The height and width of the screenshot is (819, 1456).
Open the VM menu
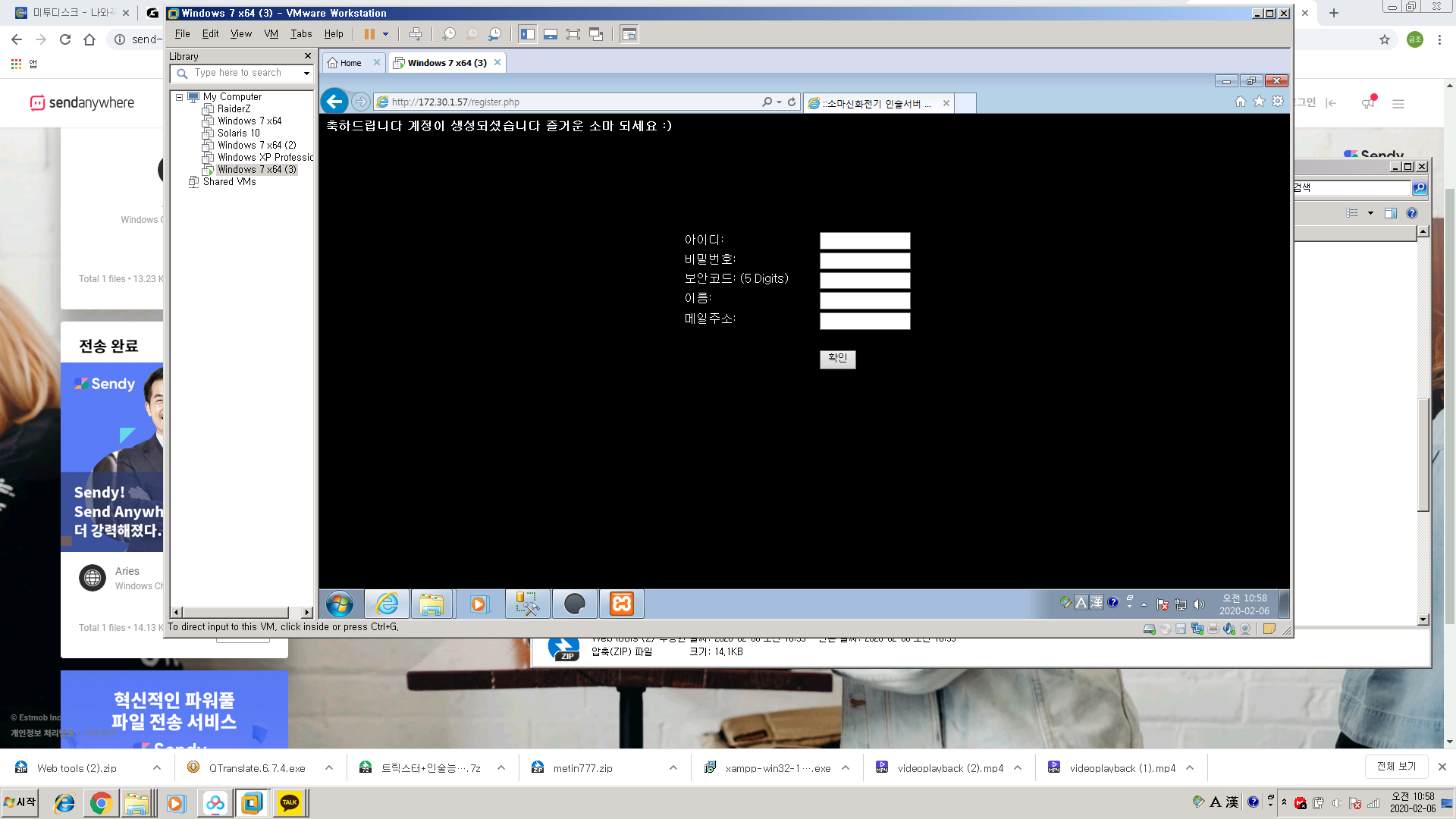(271, 33)
